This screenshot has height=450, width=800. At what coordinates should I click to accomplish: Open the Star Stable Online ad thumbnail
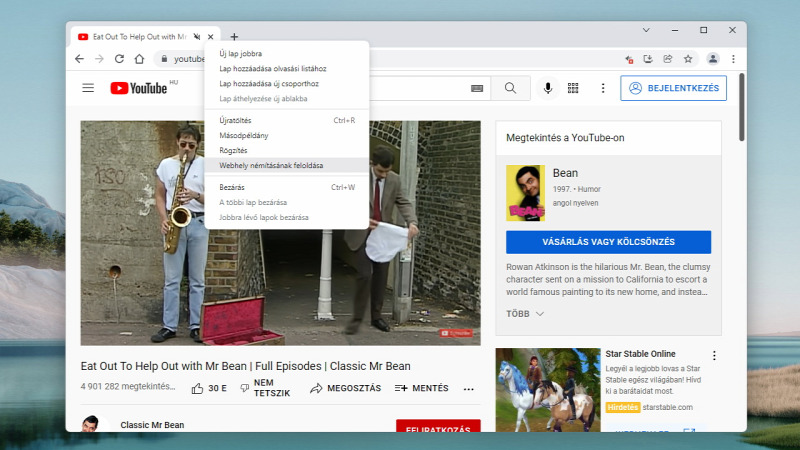(x=547, y=390)
